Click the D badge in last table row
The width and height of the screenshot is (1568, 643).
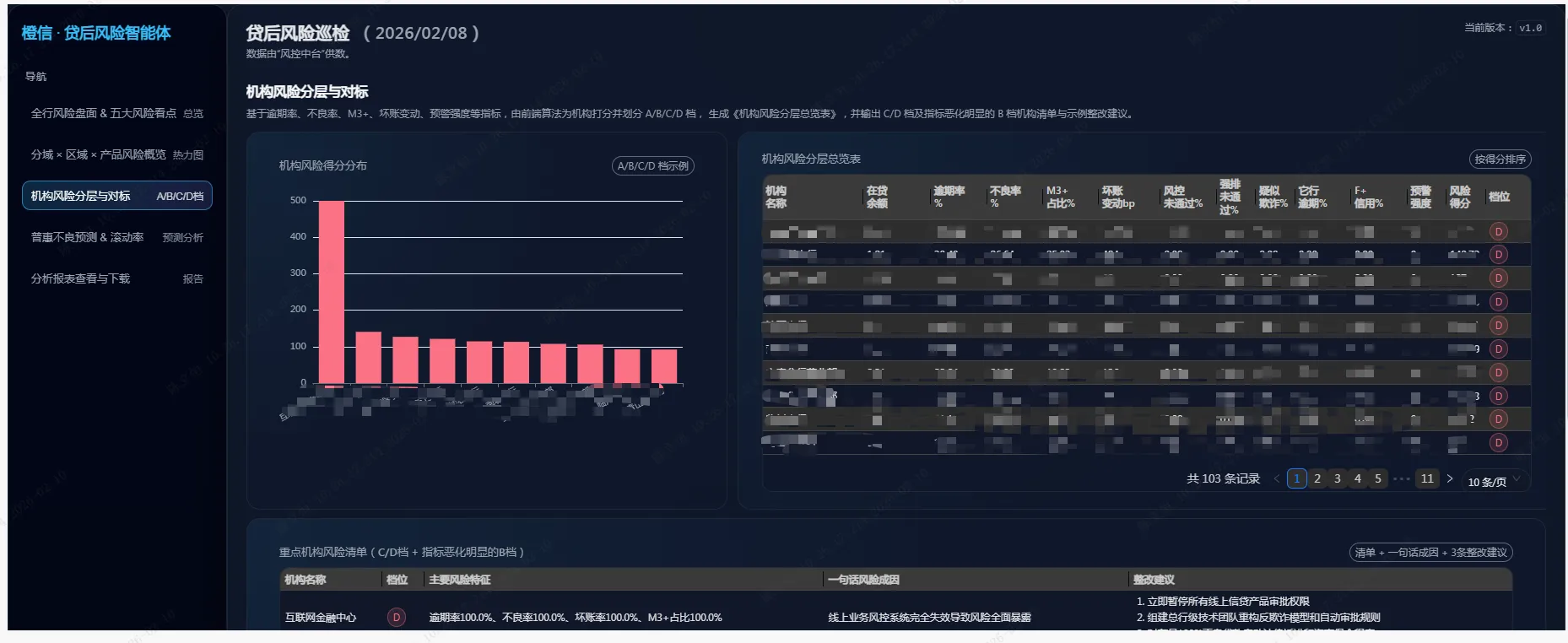(x=1498, y=442)
